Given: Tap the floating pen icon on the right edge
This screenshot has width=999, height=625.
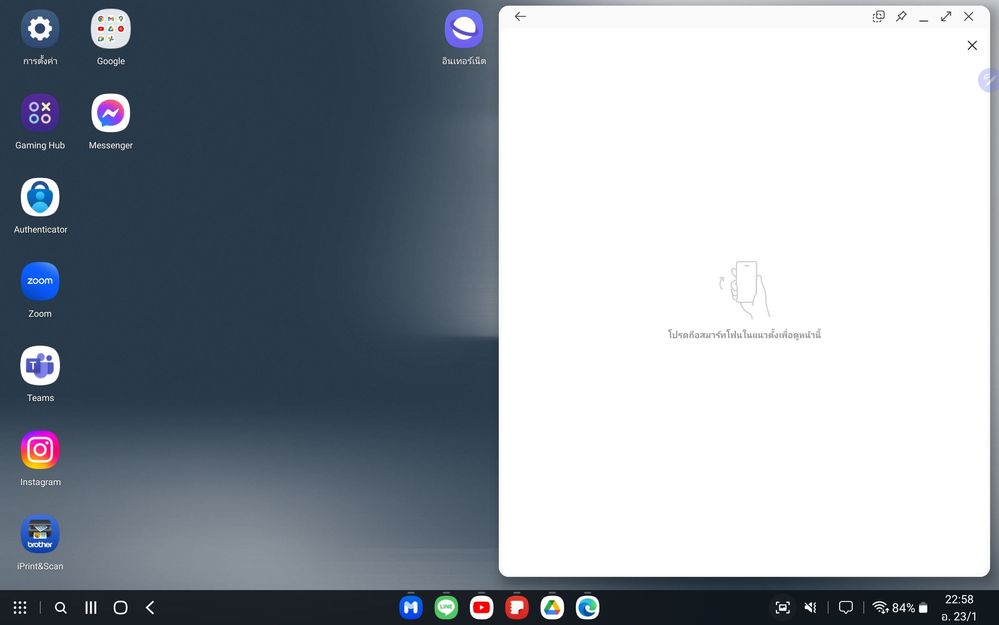Looking at the screenshot, I should [989, 80].
